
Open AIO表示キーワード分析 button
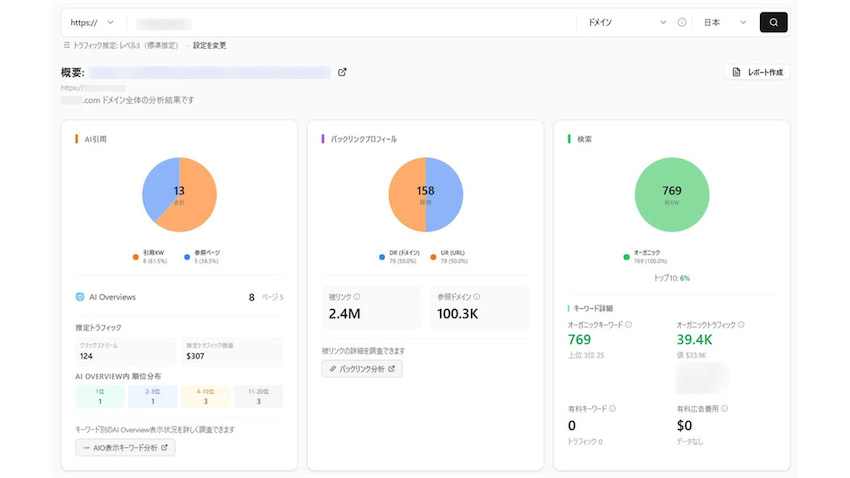point(125,447)
